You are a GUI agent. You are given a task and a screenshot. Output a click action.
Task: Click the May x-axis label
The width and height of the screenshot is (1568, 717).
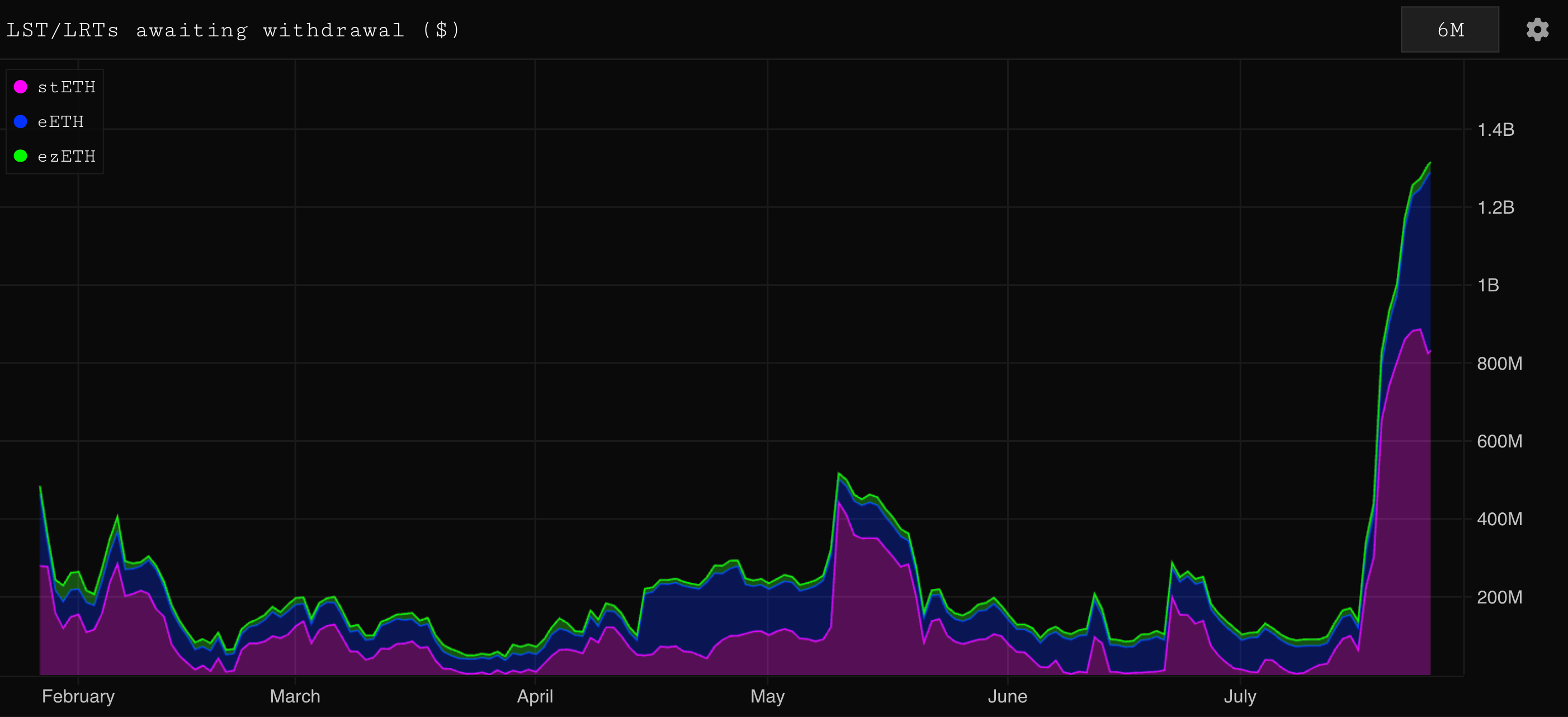767,696
